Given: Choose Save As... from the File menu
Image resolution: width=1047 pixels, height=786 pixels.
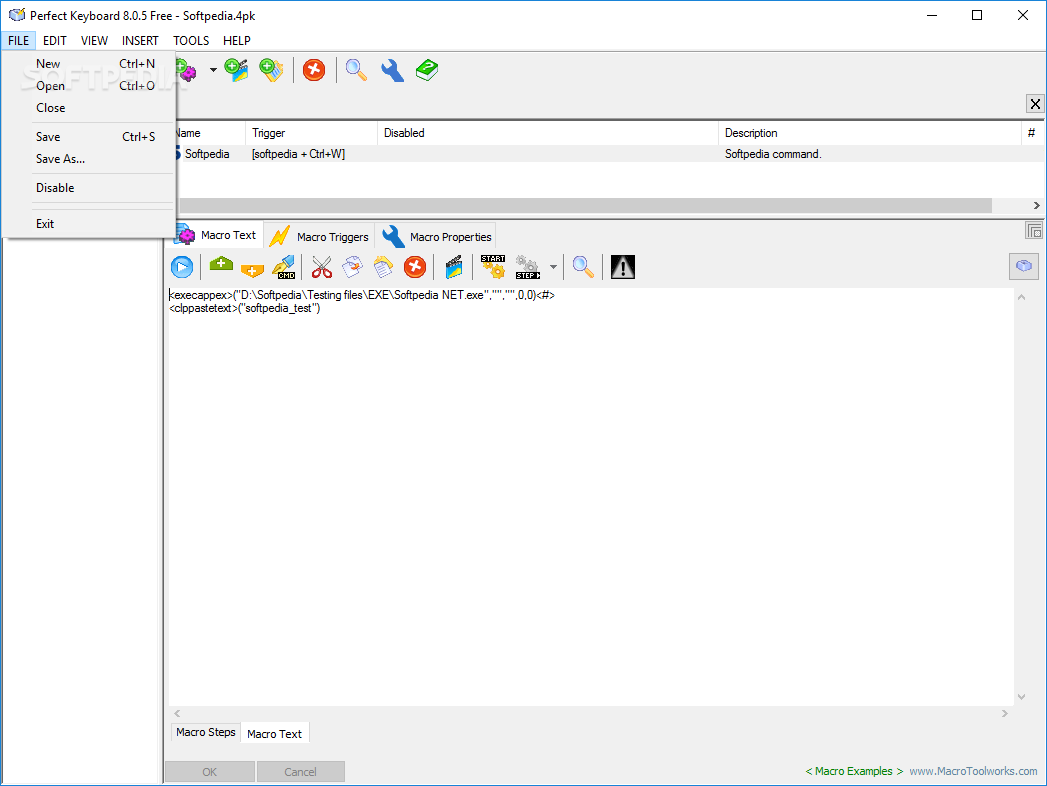Looking at the screenshot, I should 89,158.
